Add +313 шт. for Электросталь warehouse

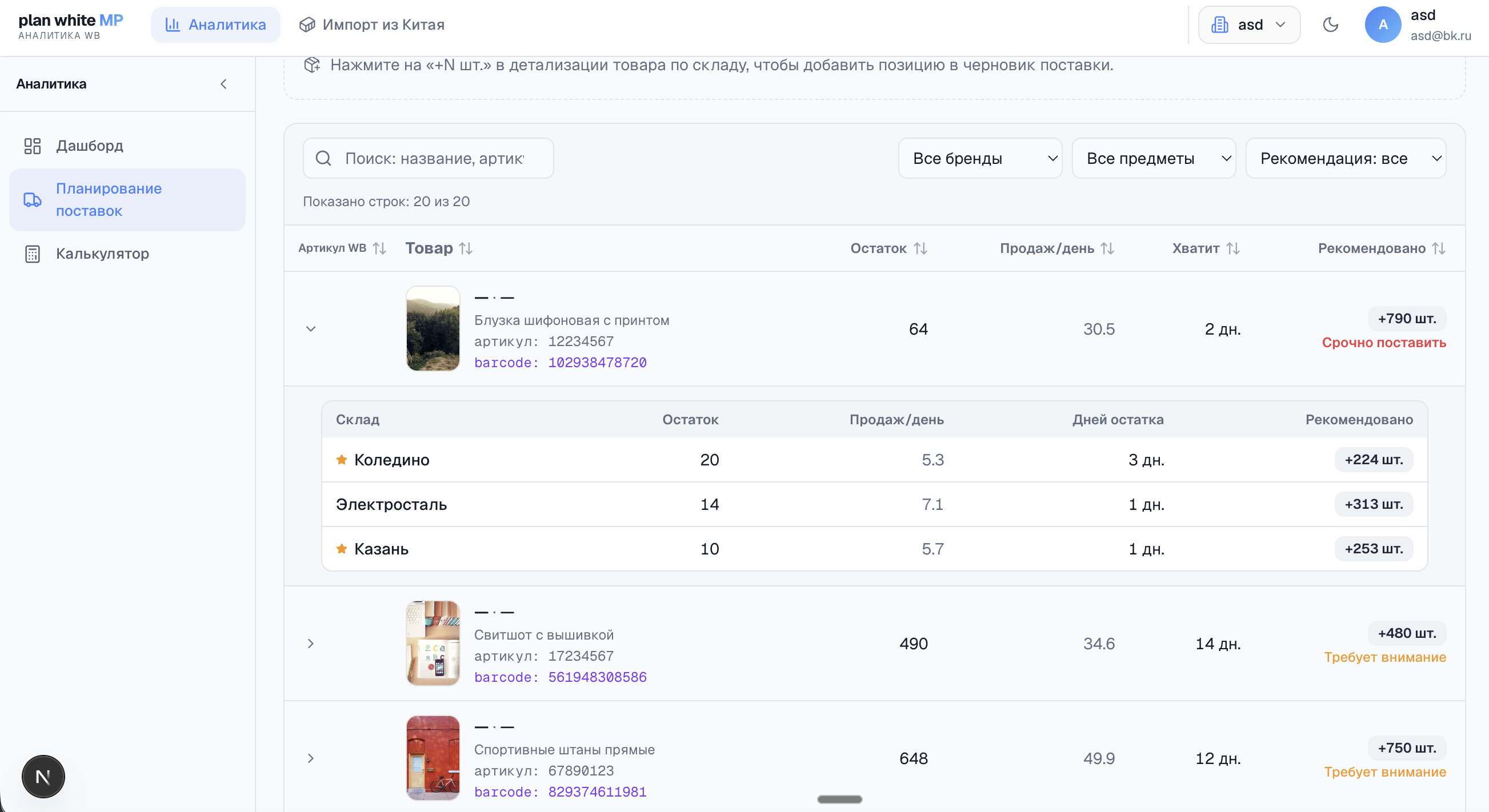[1374, 504]
